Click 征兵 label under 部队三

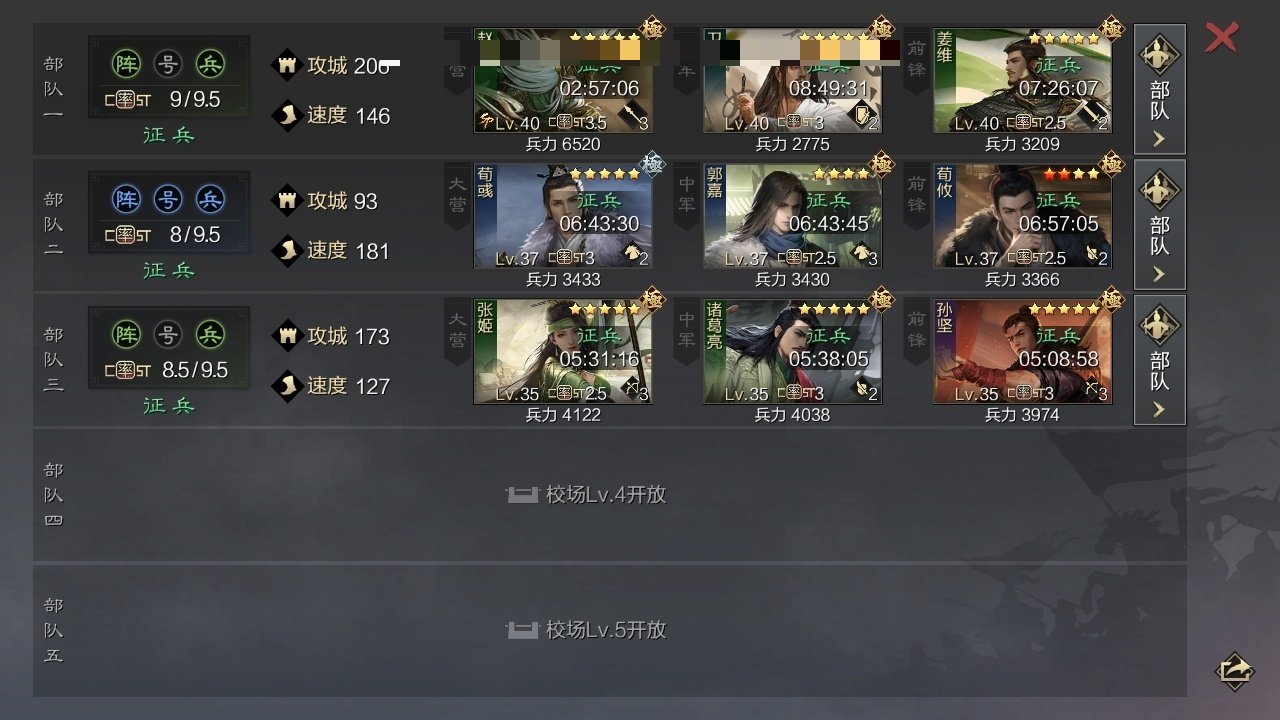point(168,405)
